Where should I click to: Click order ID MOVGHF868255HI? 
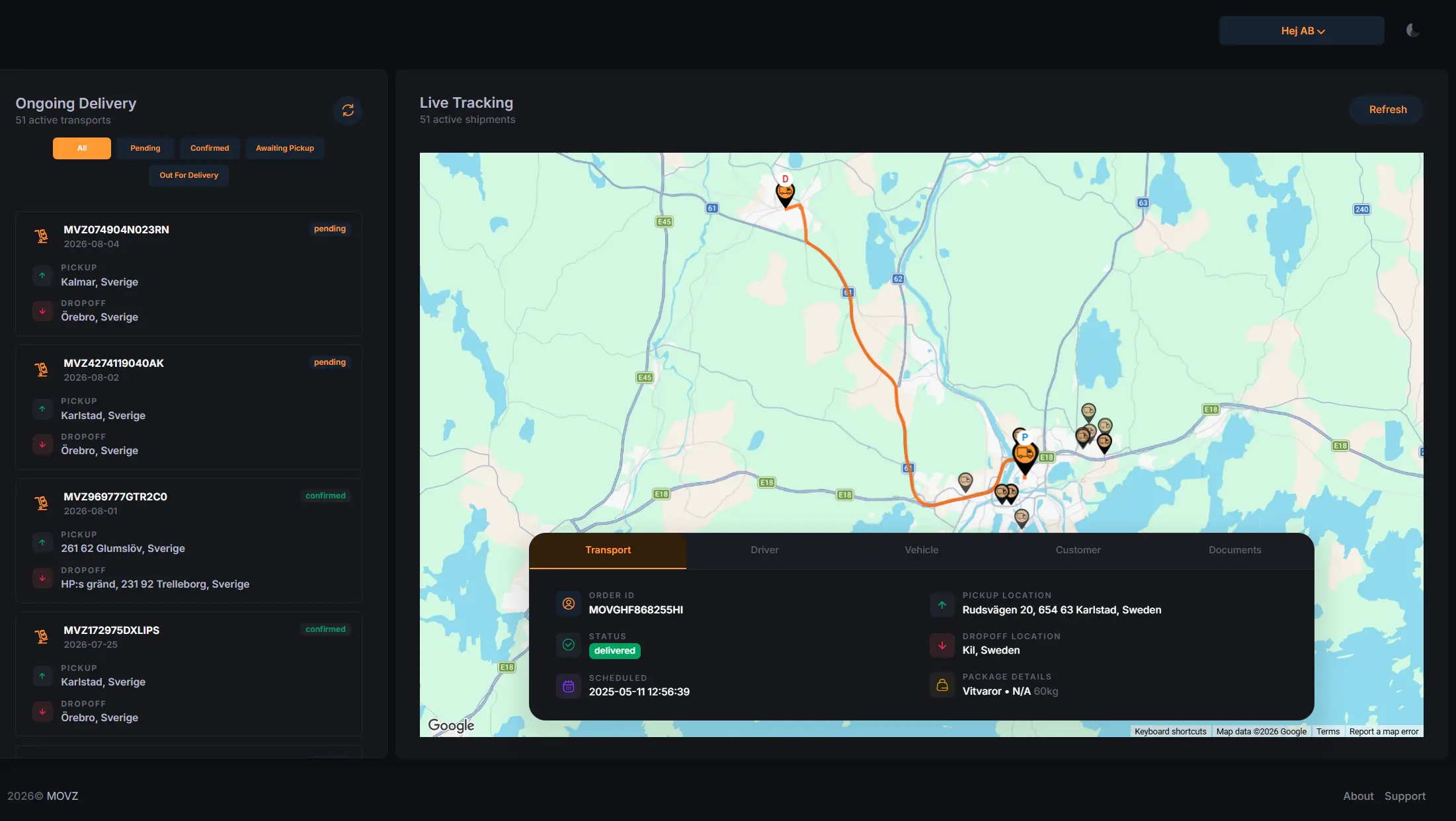point(635,610)
